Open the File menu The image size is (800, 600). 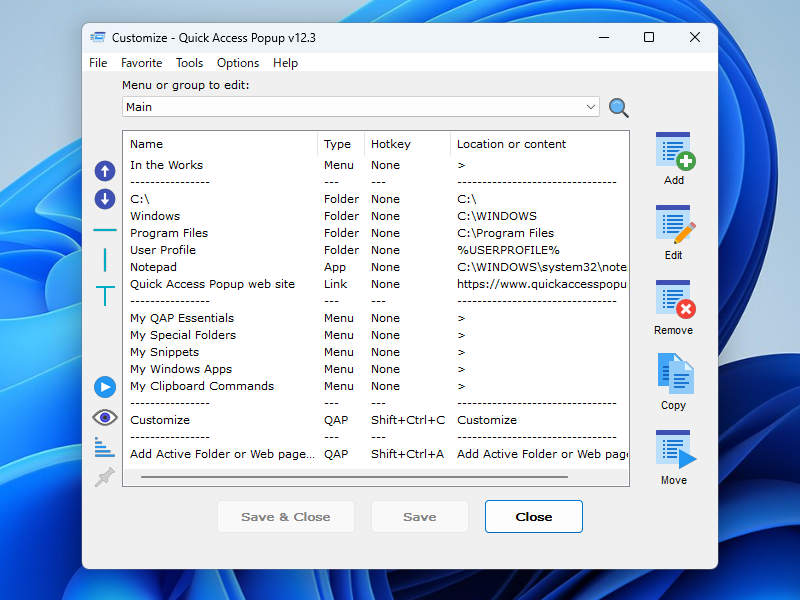(x=98, y=63)
